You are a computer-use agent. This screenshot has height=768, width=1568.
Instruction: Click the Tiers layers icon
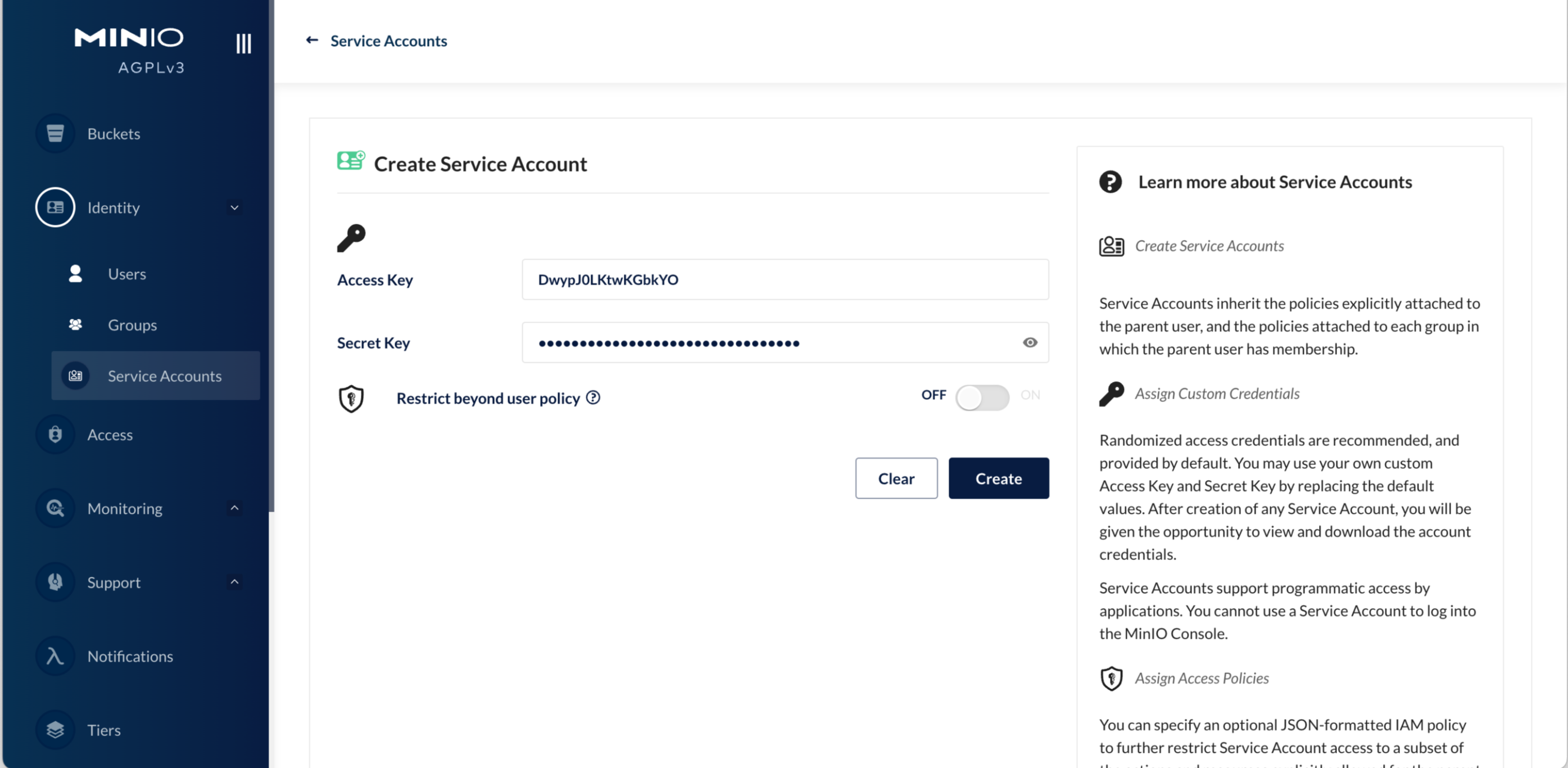point(55,730)
